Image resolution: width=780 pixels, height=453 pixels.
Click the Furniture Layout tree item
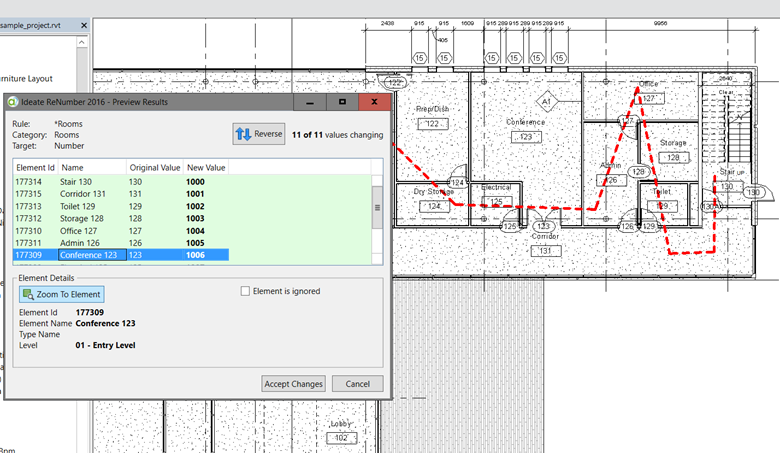pyautogui.click(x=26, y=79)
